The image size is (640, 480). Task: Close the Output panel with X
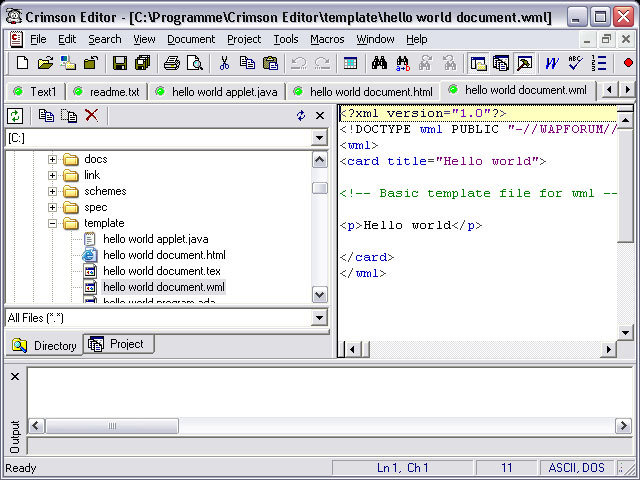[x=15, y=376]
